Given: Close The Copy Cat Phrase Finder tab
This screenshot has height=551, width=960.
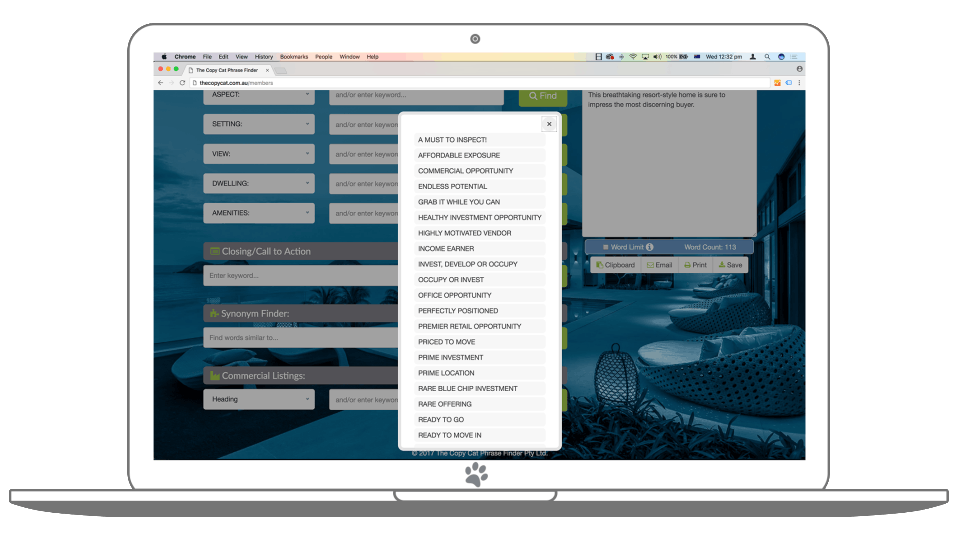Looking at the screenshot, I should pyautogui.click(x=267, y=70).
